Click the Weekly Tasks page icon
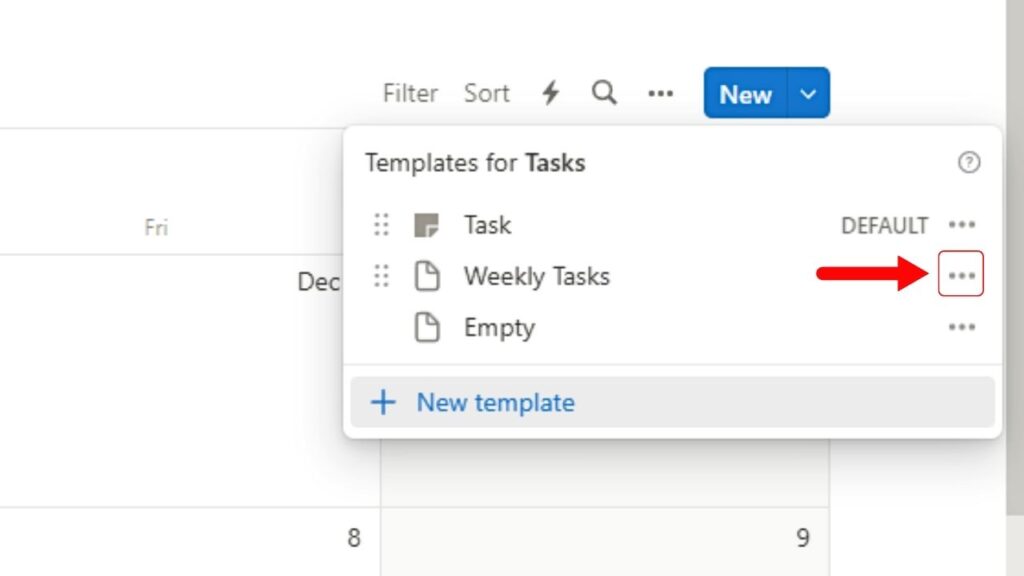1024x576 pixels. [427, 276]
